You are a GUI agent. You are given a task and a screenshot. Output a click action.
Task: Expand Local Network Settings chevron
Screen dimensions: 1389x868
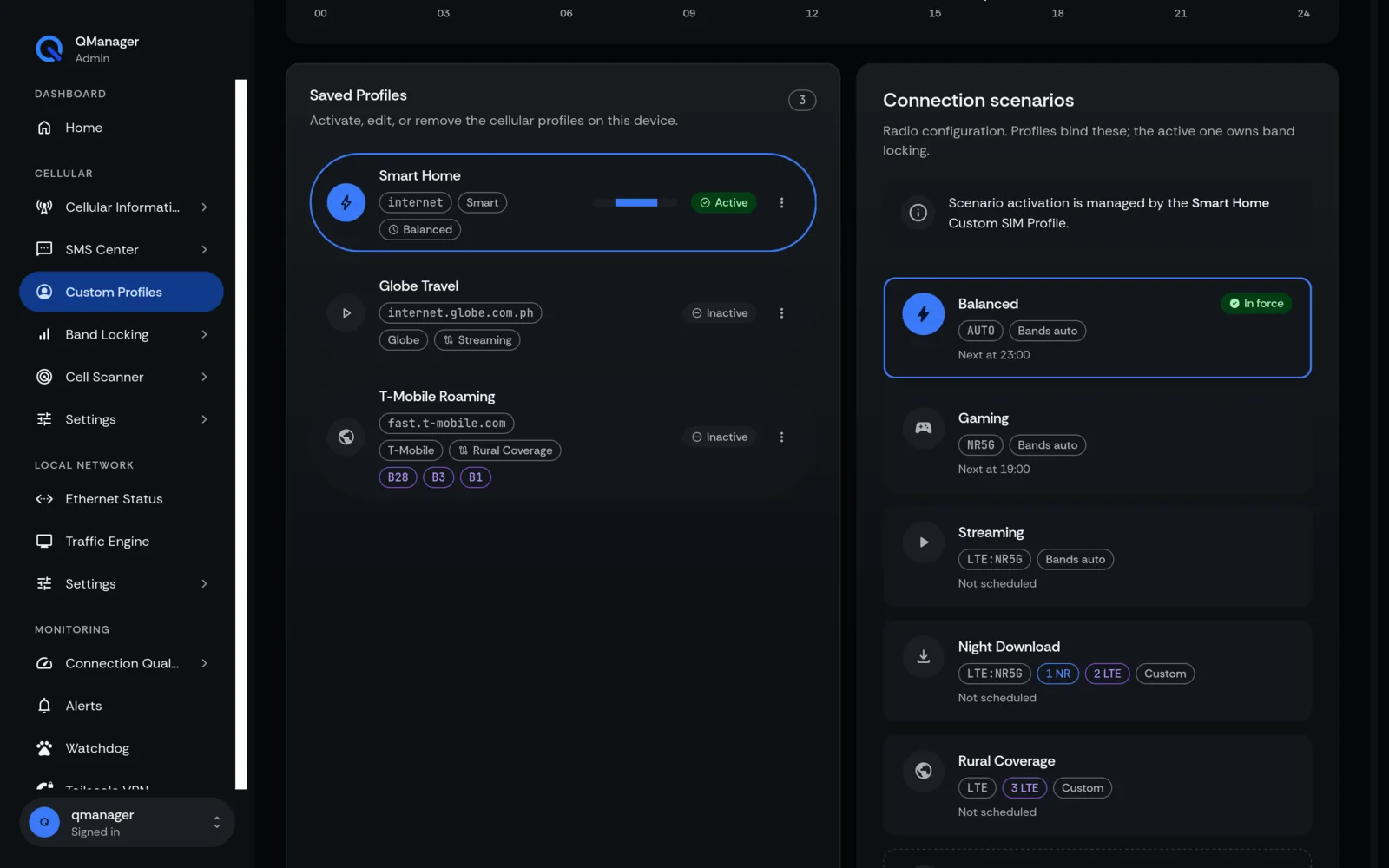(x=204, y=584)
